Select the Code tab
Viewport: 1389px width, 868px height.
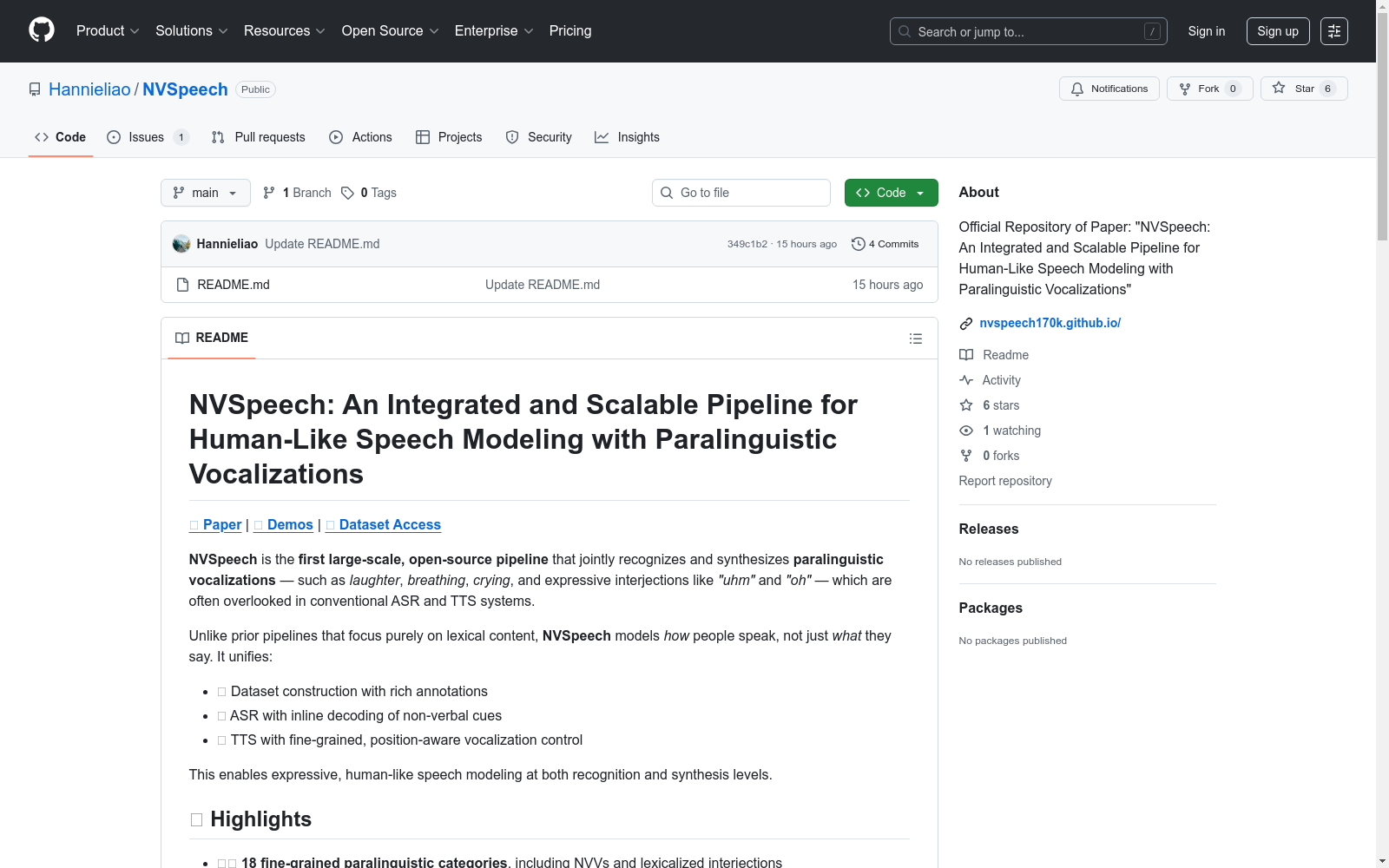coord(61,137)
